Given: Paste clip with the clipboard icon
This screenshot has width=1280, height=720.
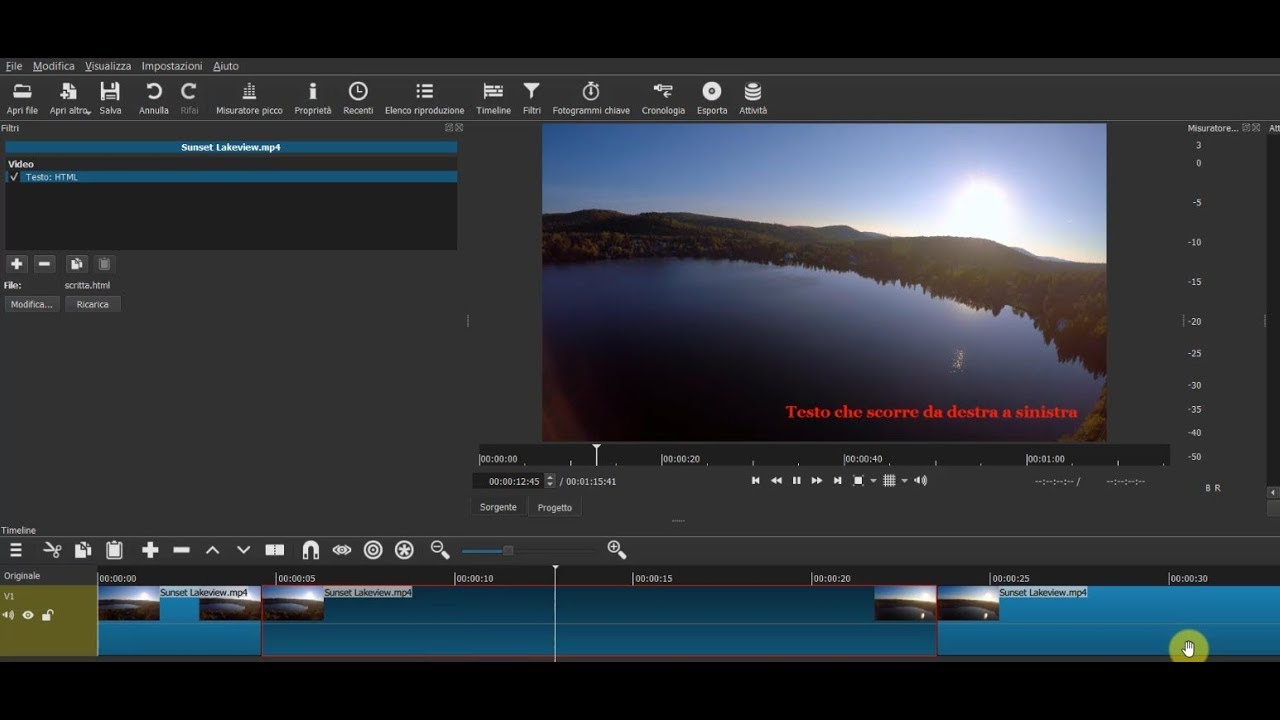Looking at the screenshot, I should [114, 550].
